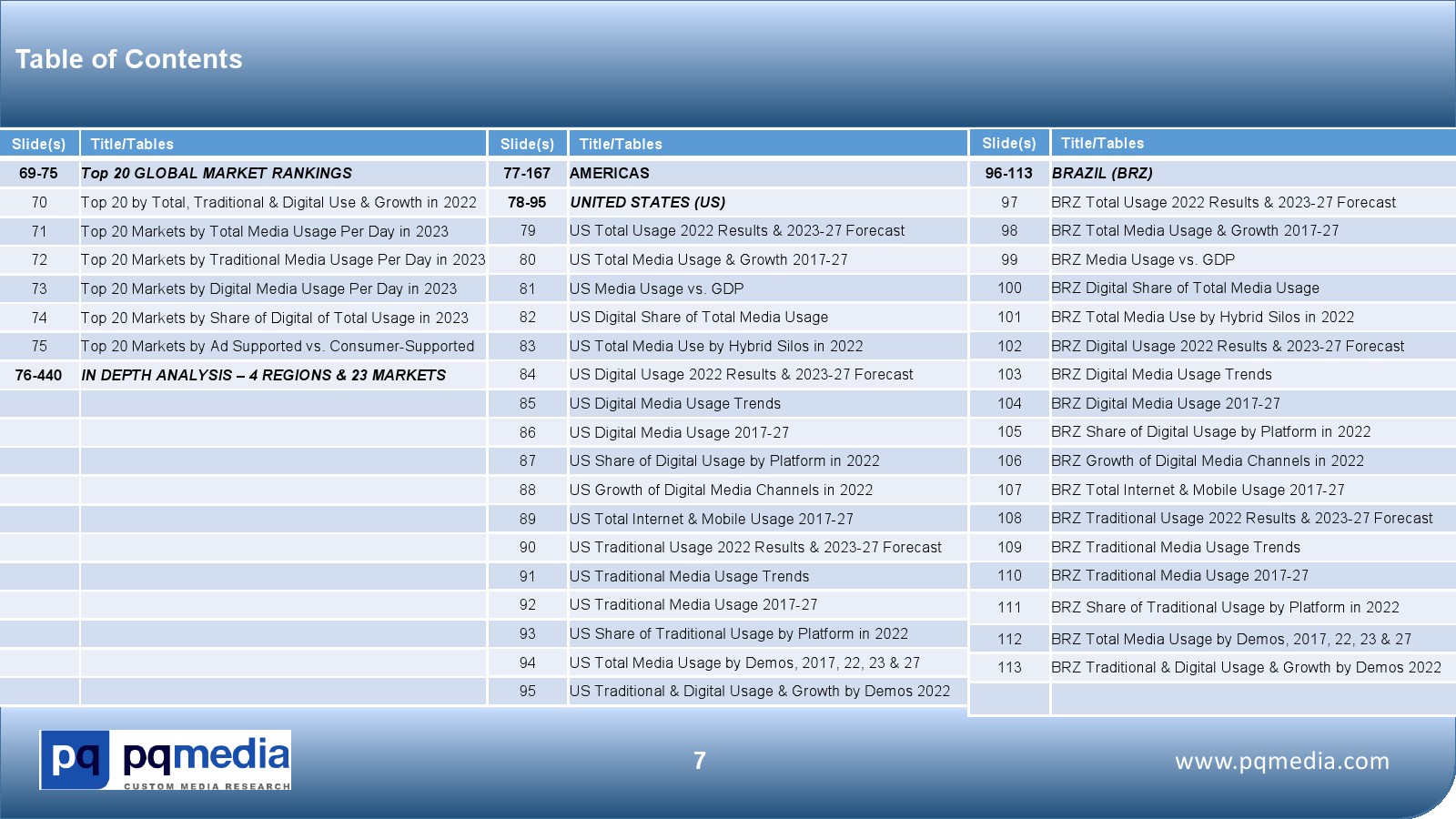The height and width of the screenshot is (819, 1456).
Task: Click the Table of Contents heading
Action: (129, 59)
